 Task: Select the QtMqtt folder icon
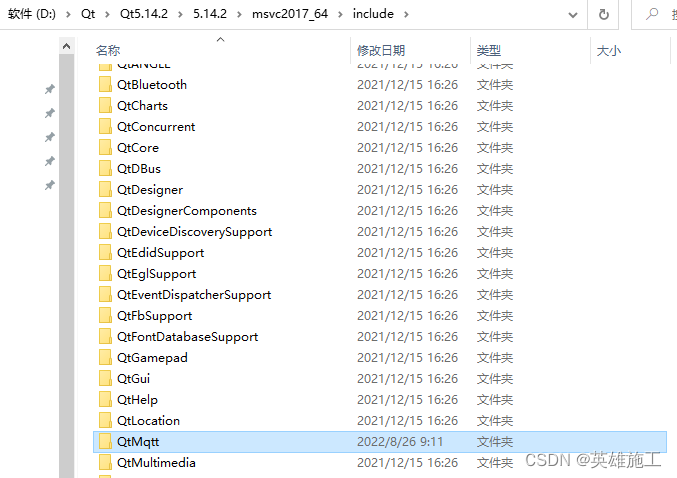(105, 442)
